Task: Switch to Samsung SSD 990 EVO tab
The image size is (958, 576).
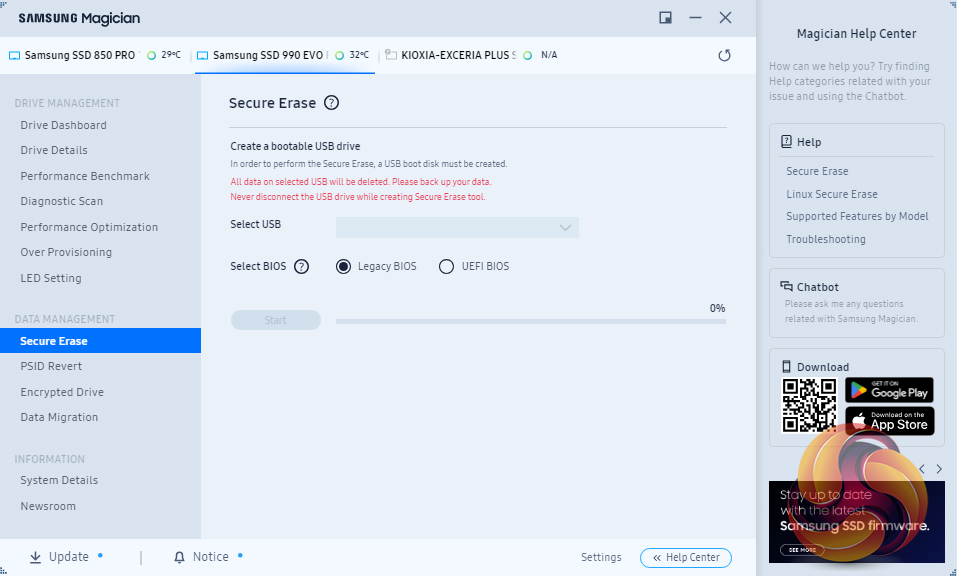Action: coord(284,56)
